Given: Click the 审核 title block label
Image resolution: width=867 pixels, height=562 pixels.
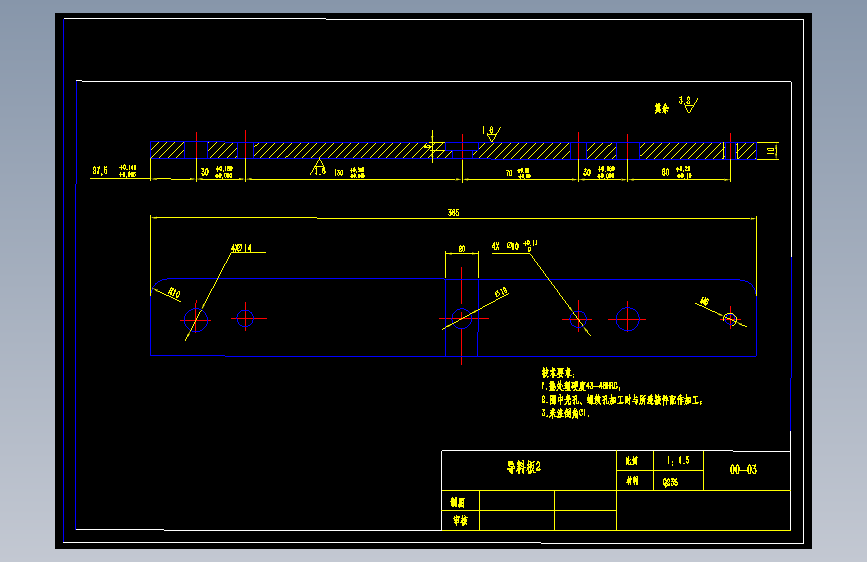Looking at the screenshot, I should coord(460,521).
